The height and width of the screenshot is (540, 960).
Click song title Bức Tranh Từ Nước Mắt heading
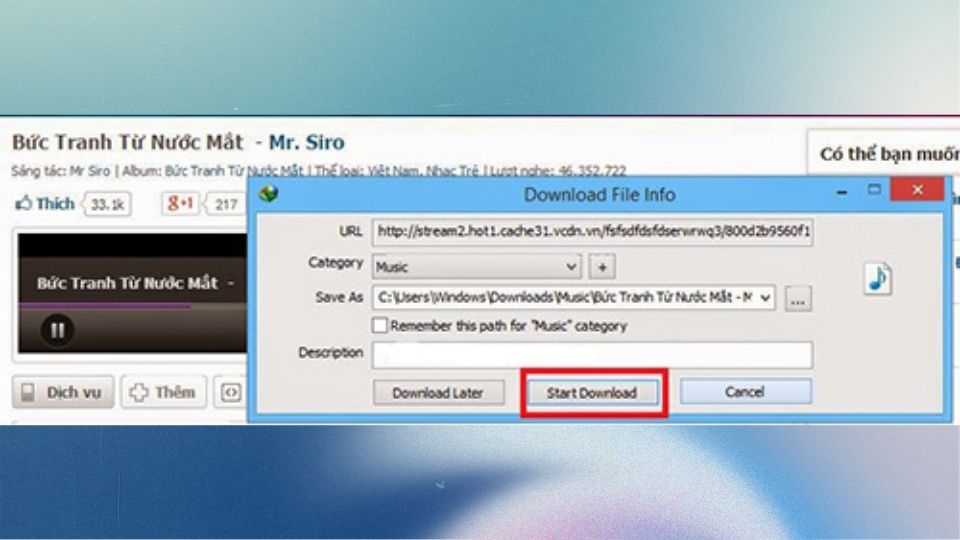click(x=127, y=142)
